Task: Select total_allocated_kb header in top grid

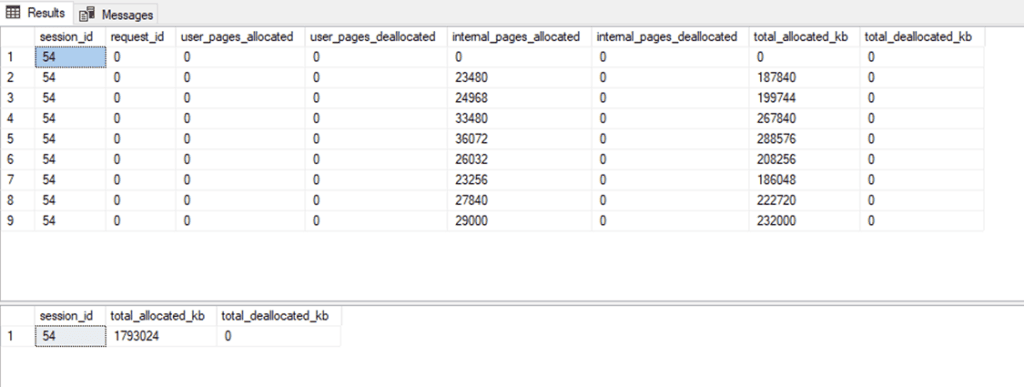Action: [805, 38]
